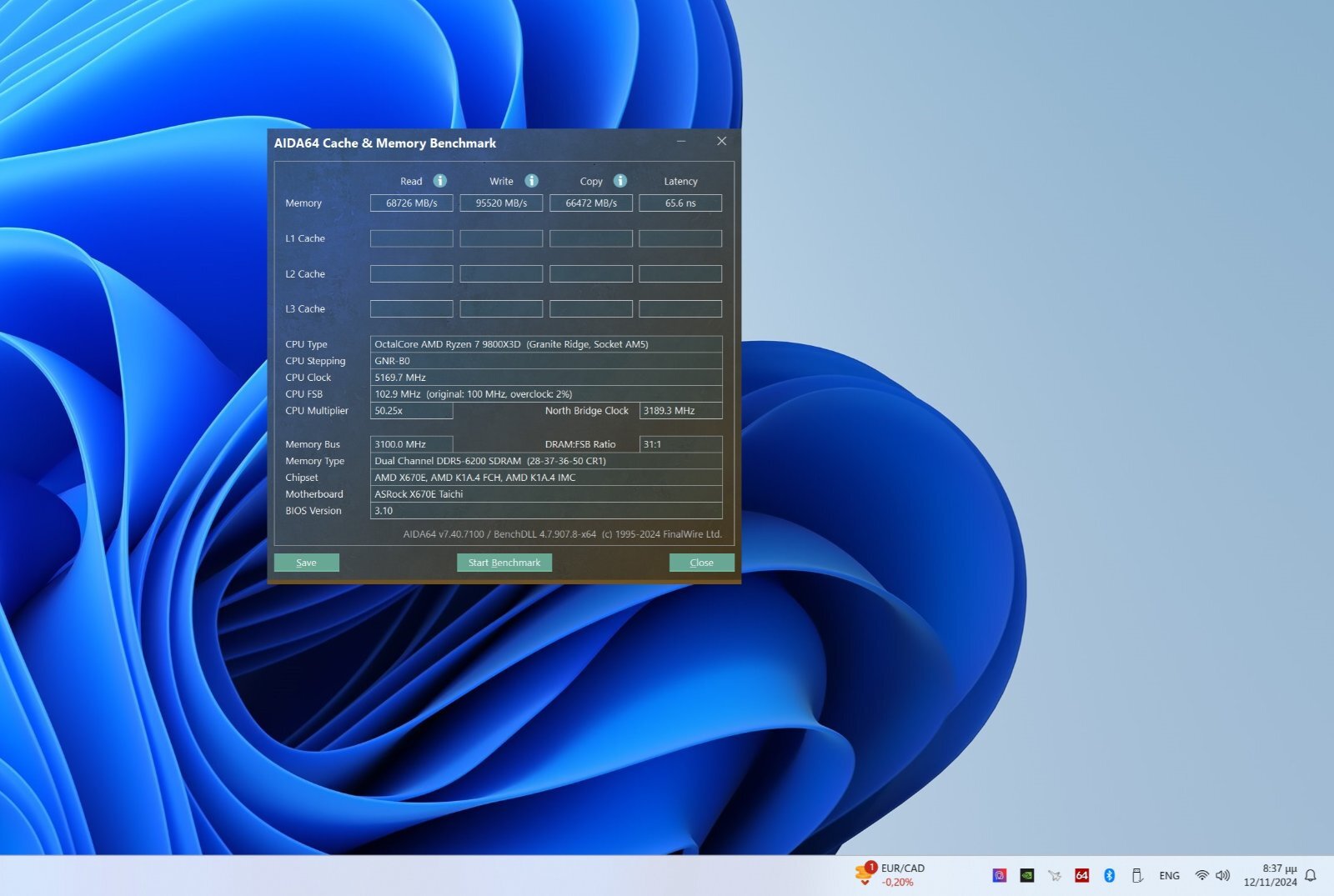Click the CPU FSB value 102.9 MHz
The image size is (1334, 896).
tap(546, 394)
